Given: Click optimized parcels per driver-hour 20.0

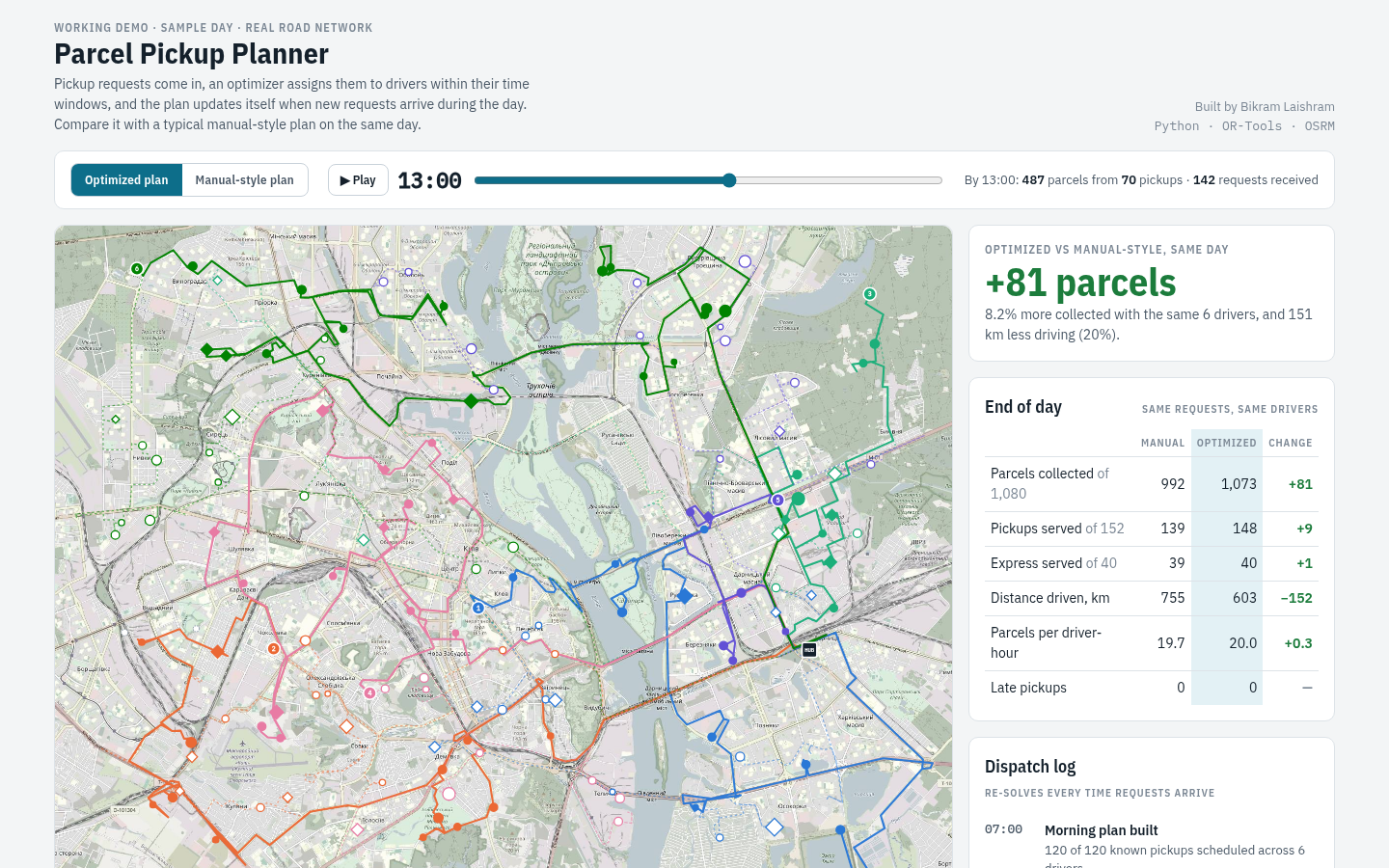Looking at the screenshot, I should 1242,643.
